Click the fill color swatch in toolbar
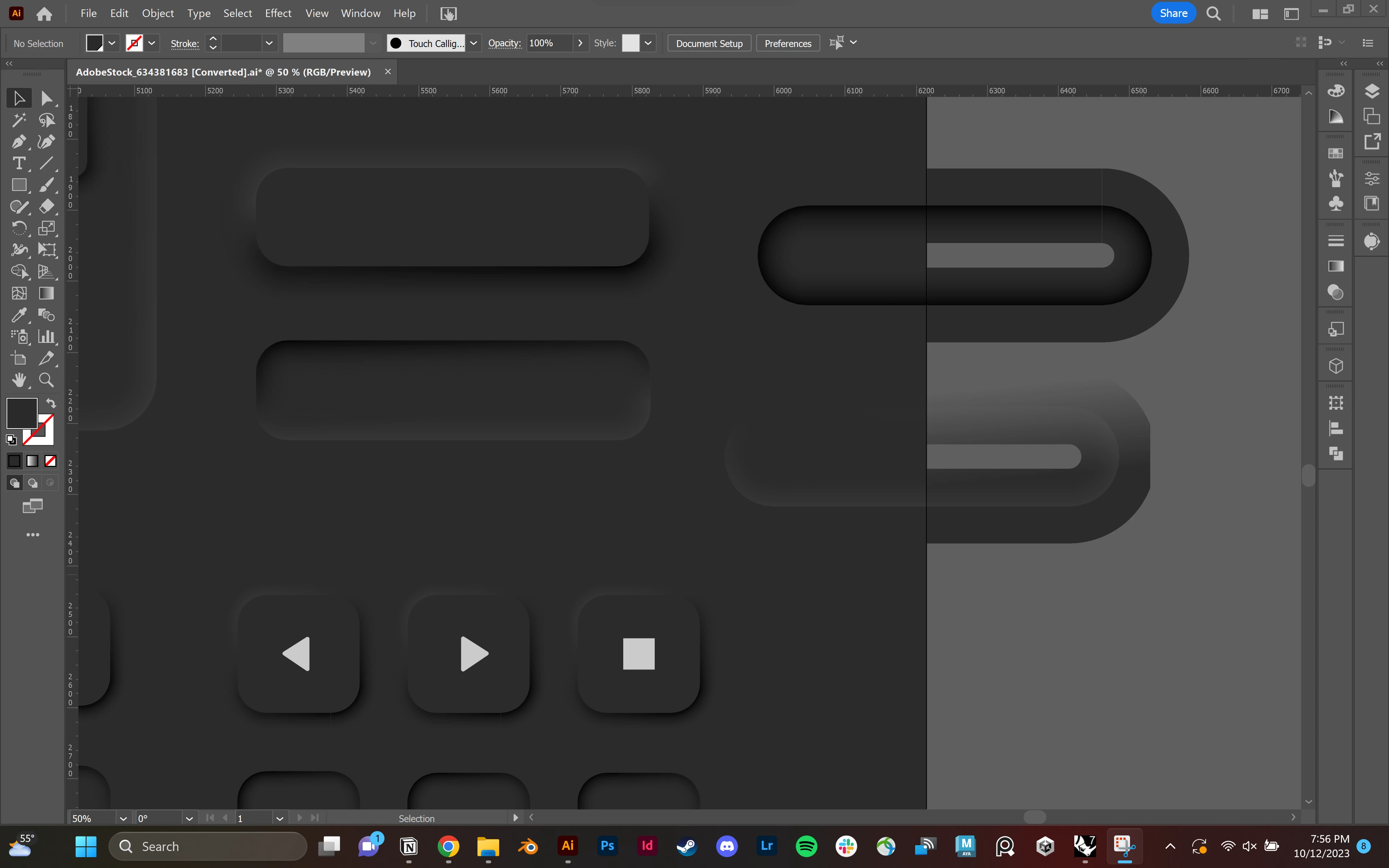Screen dimensions: 1389x868 pos(22,413)
